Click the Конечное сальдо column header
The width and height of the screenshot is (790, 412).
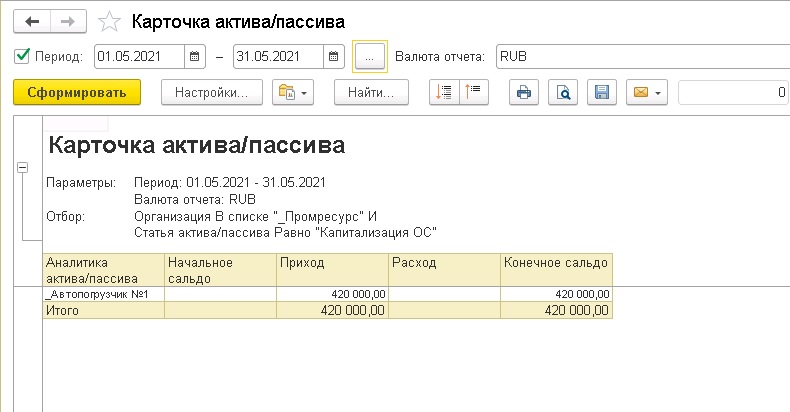[x=556, y=270]
